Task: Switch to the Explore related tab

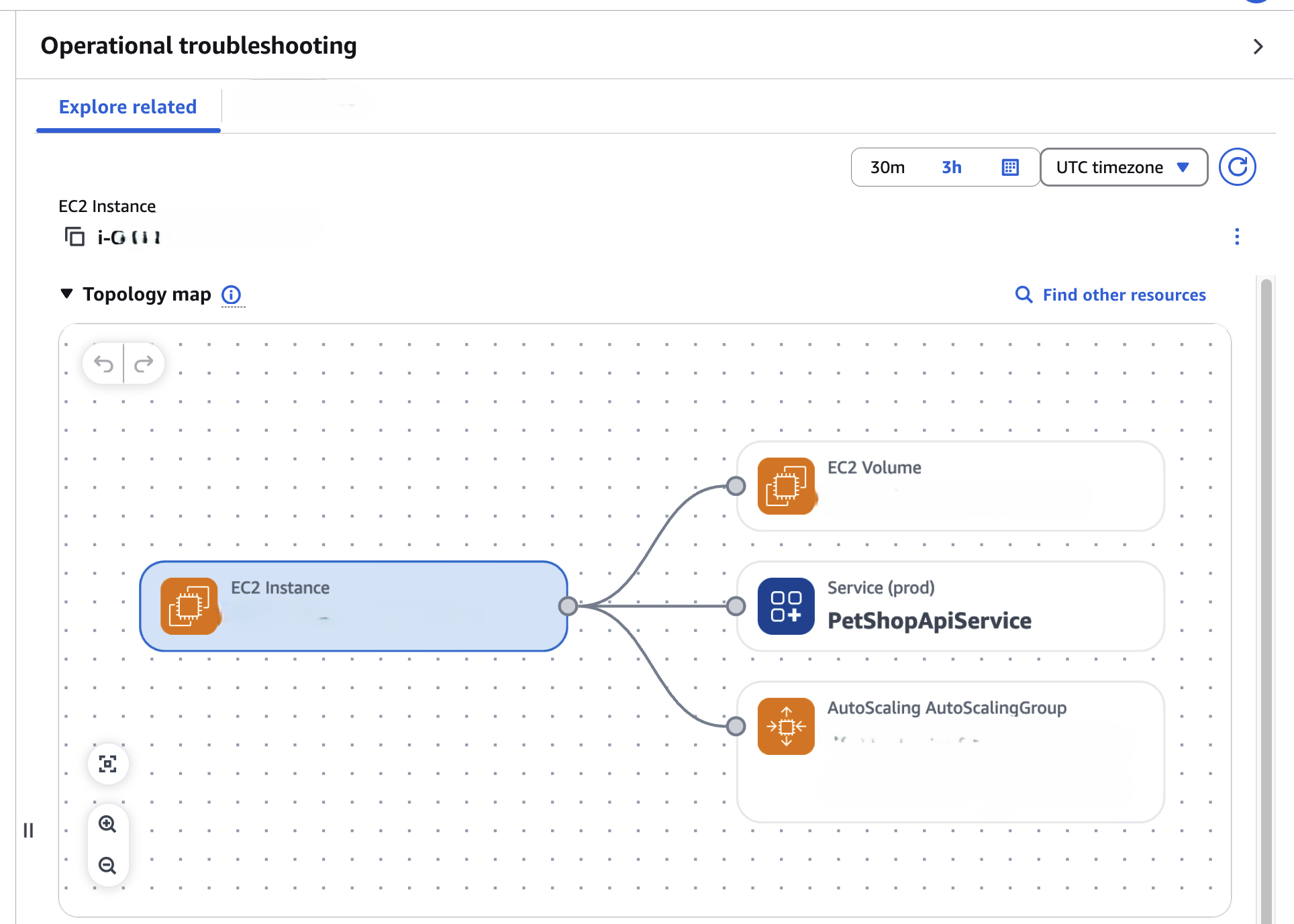Action: 128,107
